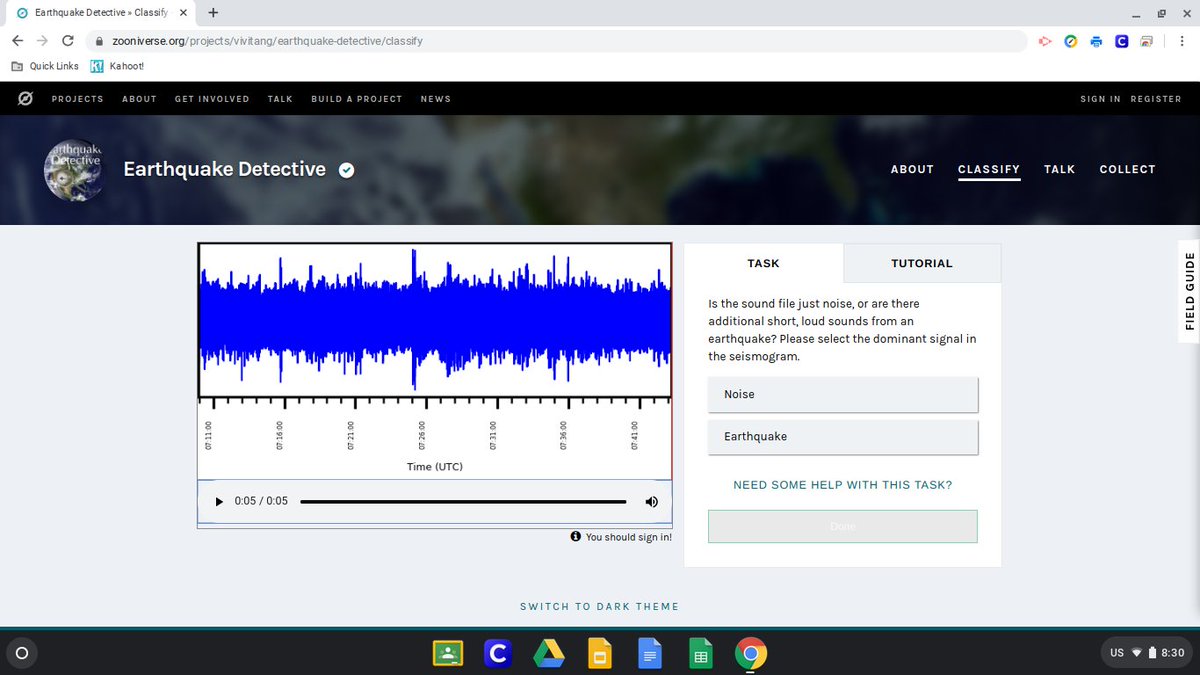1200x675 pixels.
Task: Open GET INVOLVED menu item
Action: [212, 99]
